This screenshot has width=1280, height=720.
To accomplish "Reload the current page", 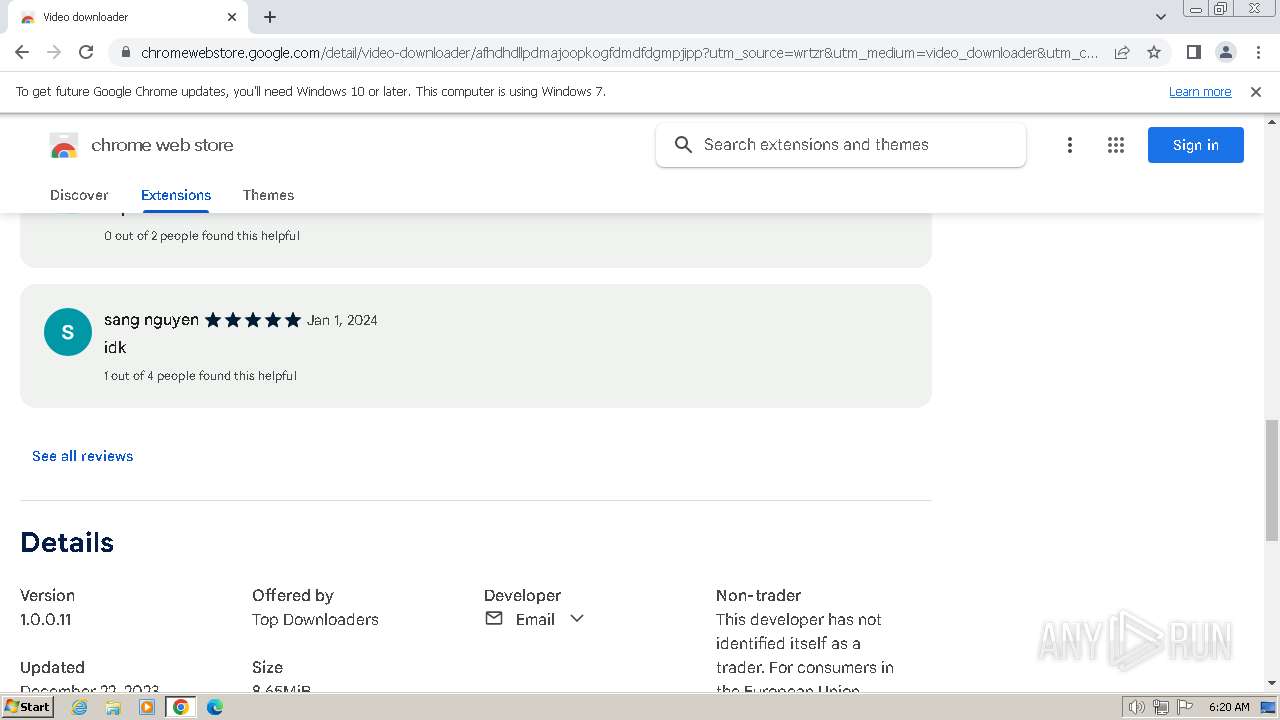I will tap(86, 52).
